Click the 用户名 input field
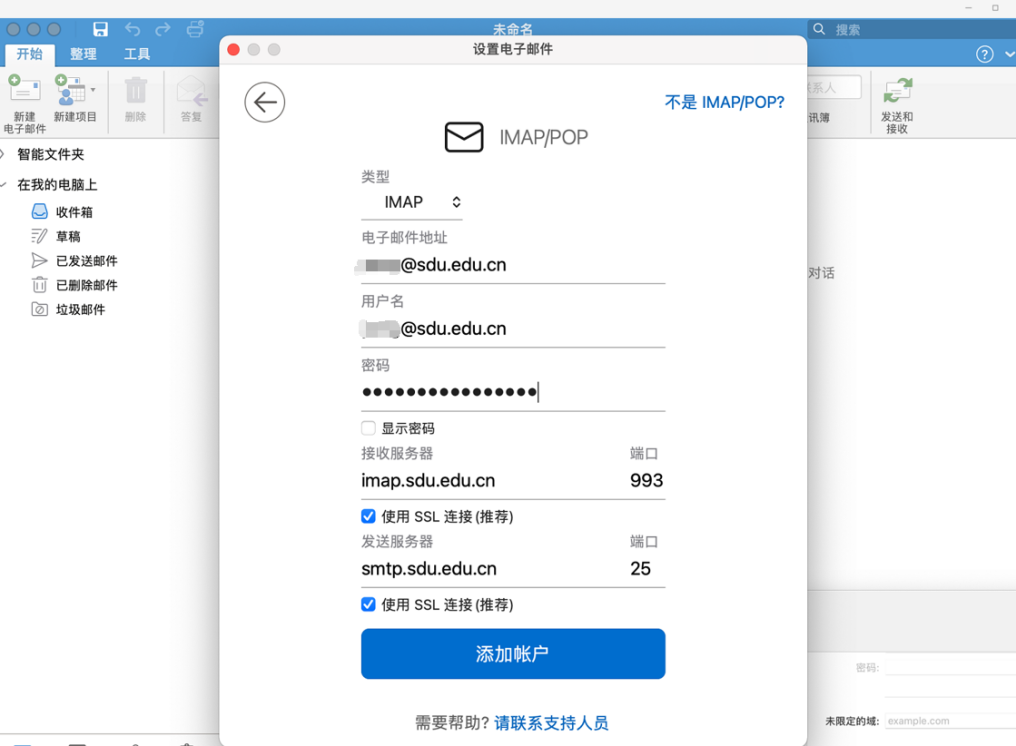Viewport: 1016px width, 746px height. pyautogui.click(x=513, y=329)
